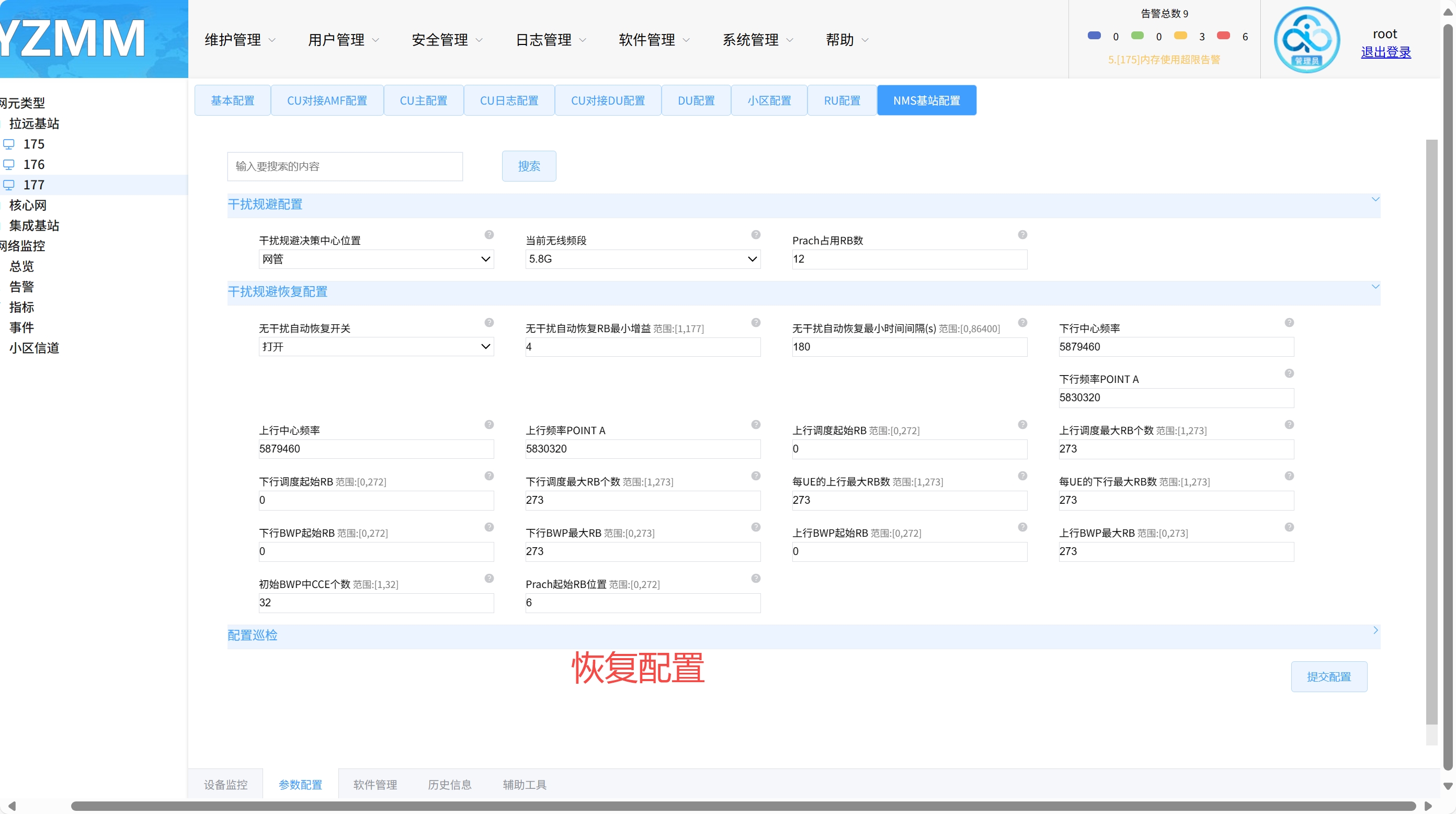Open the 用户管理 menu
Viewport: 1456px width, 814px height.
343,40
